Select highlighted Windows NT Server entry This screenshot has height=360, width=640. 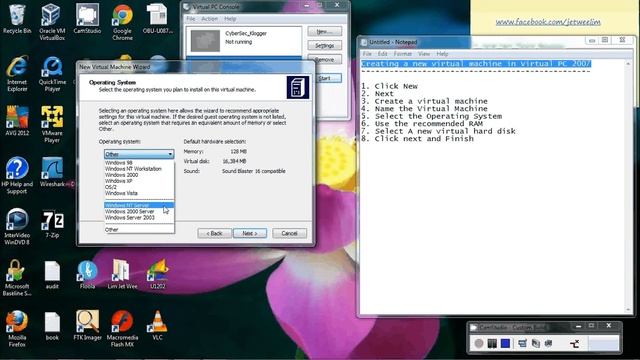[x=139, y=205]
